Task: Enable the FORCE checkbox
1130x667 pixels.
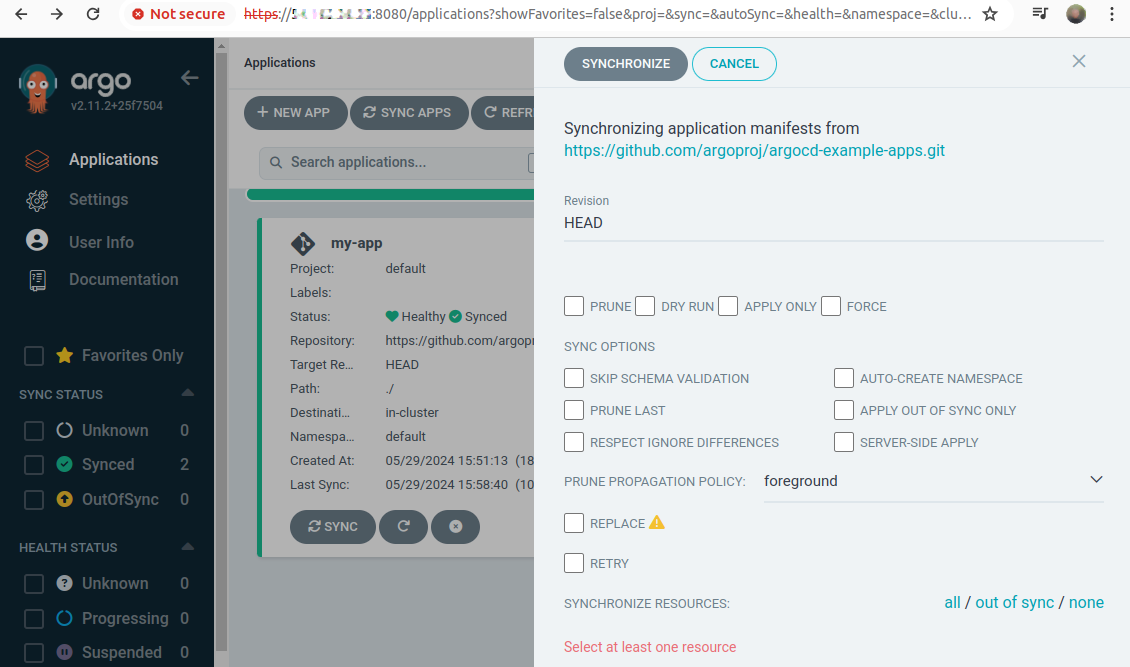Action: point(831,306)
